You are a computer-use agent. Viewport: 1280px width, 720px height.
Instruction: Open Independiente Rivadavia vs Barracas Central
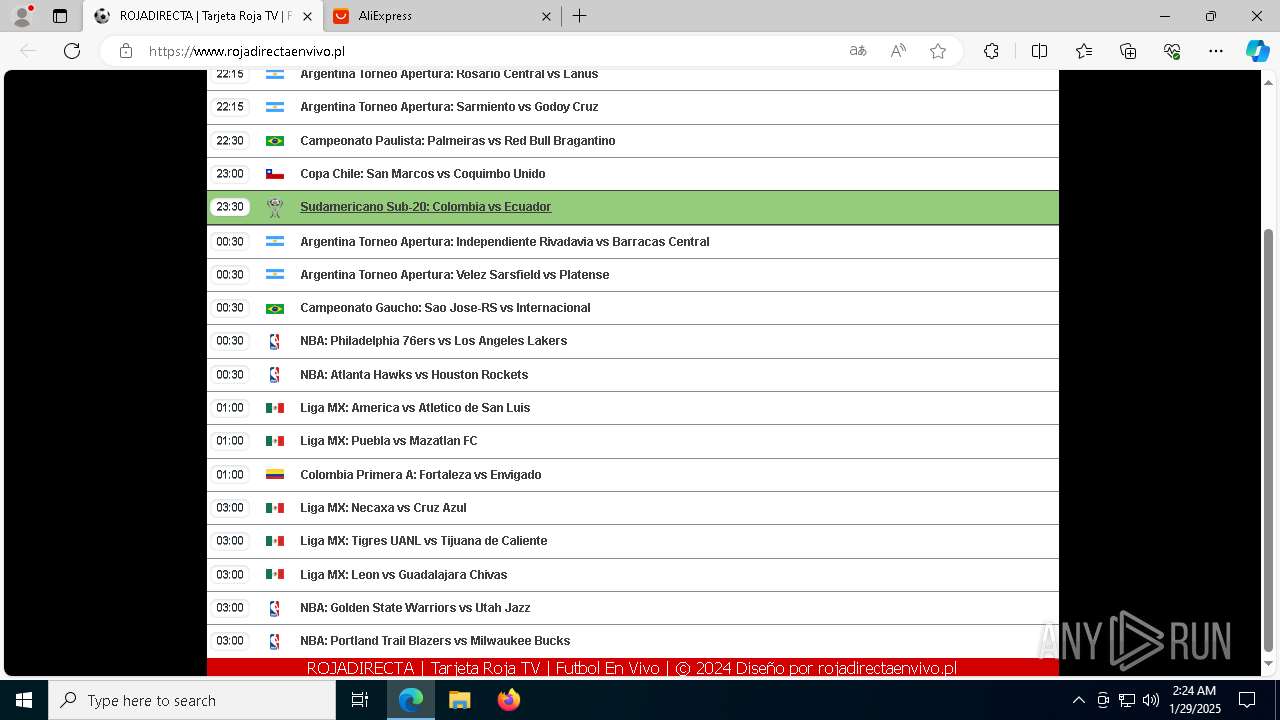[505, 242]
